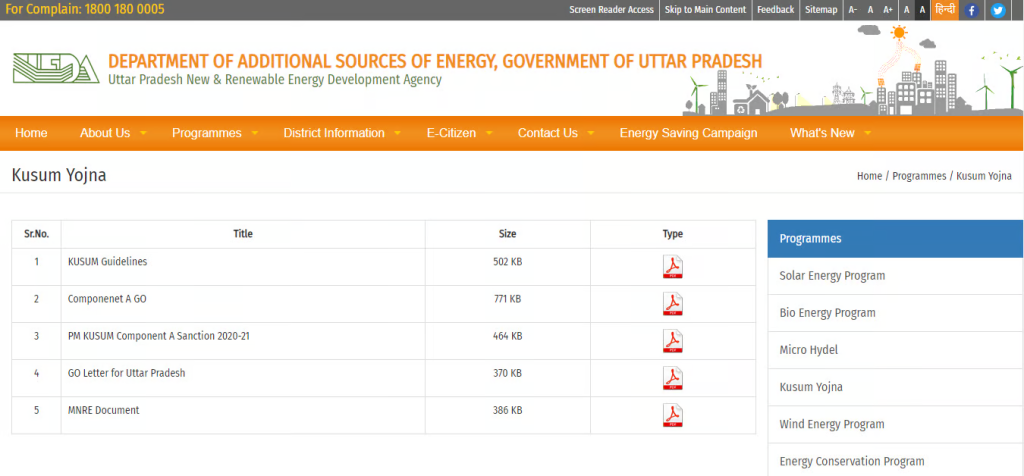Click GO Letter for Uttar Pradesh text
The image size is (1024, 476).
pyautogui.click(x=127, y=373)
